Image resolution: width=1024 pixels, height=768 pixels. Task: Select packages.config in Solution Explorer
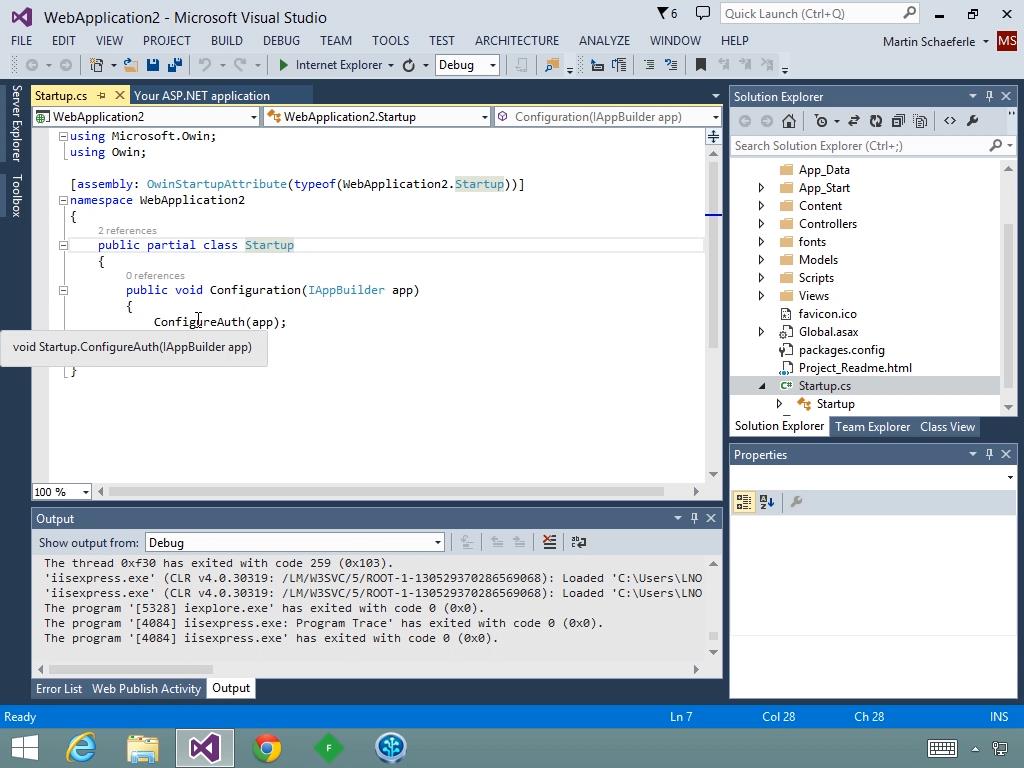tap(841, 350)
